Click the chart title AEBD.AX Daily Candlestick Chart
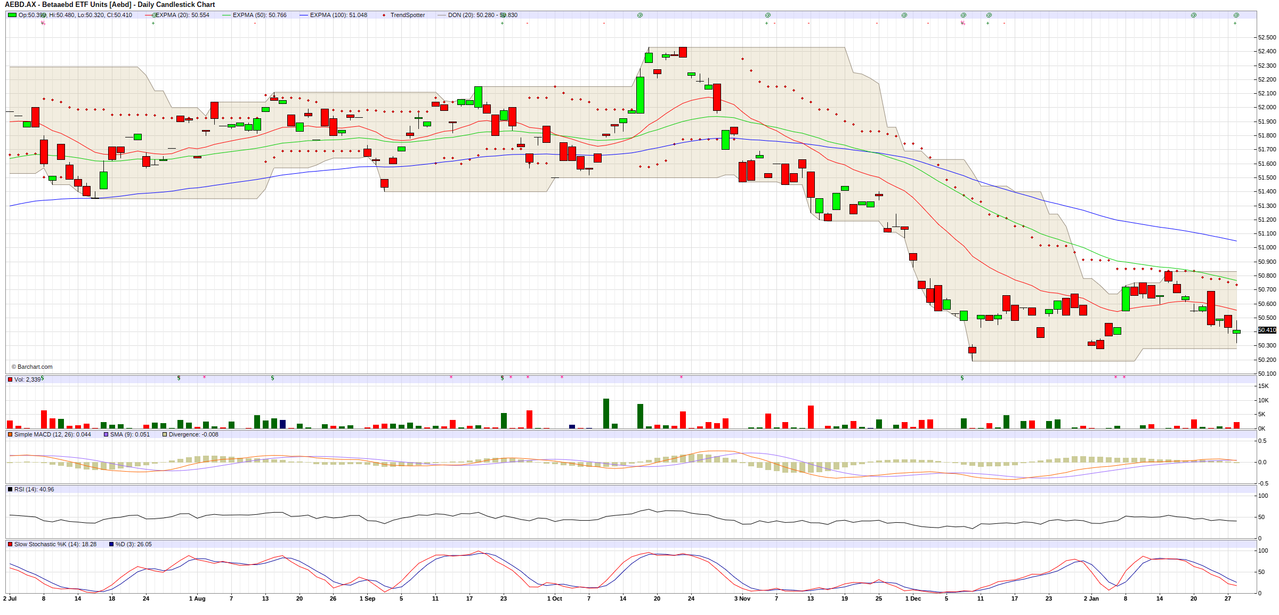Screen dimensions: 1279x615 pos(109,5)
